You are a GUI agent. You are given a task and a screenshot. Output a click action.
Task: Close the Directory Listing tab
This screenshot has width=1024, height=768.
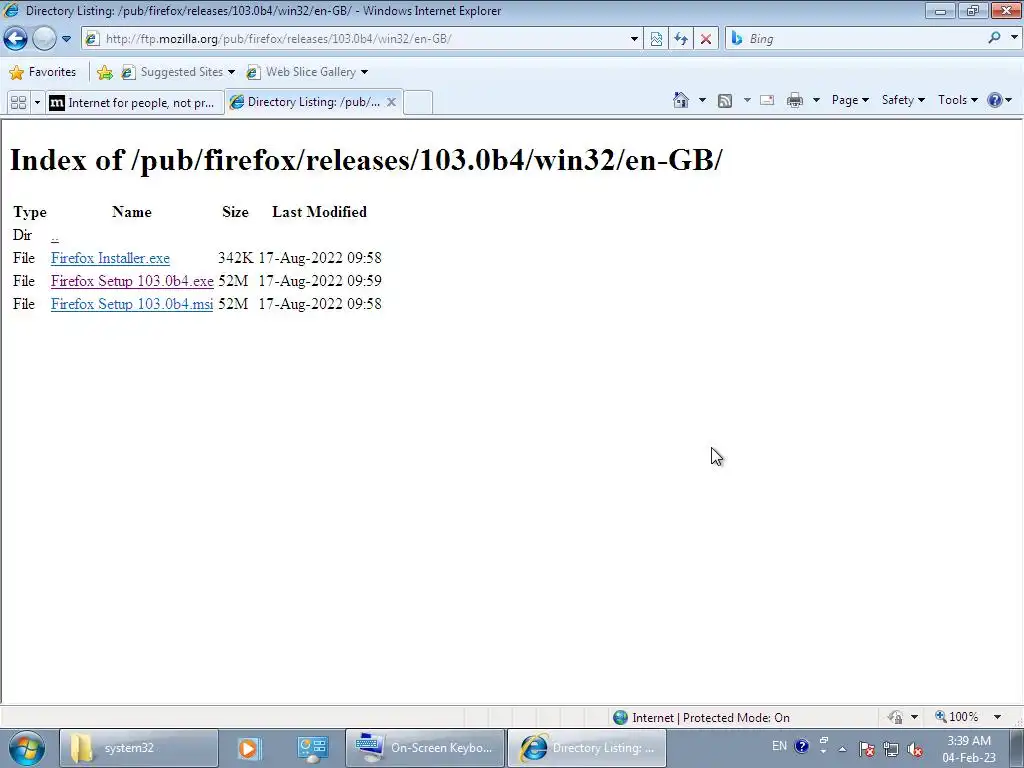tap(391, 102)
